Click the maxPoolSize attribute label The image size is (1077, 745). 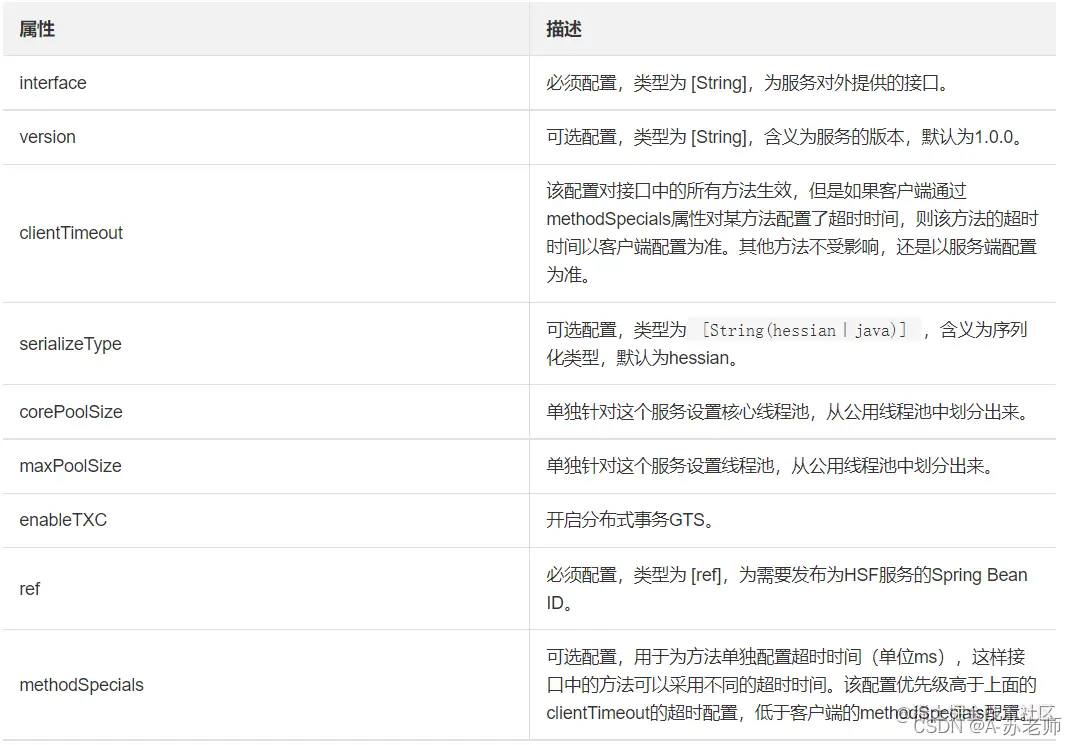click(x=70, y=466)
